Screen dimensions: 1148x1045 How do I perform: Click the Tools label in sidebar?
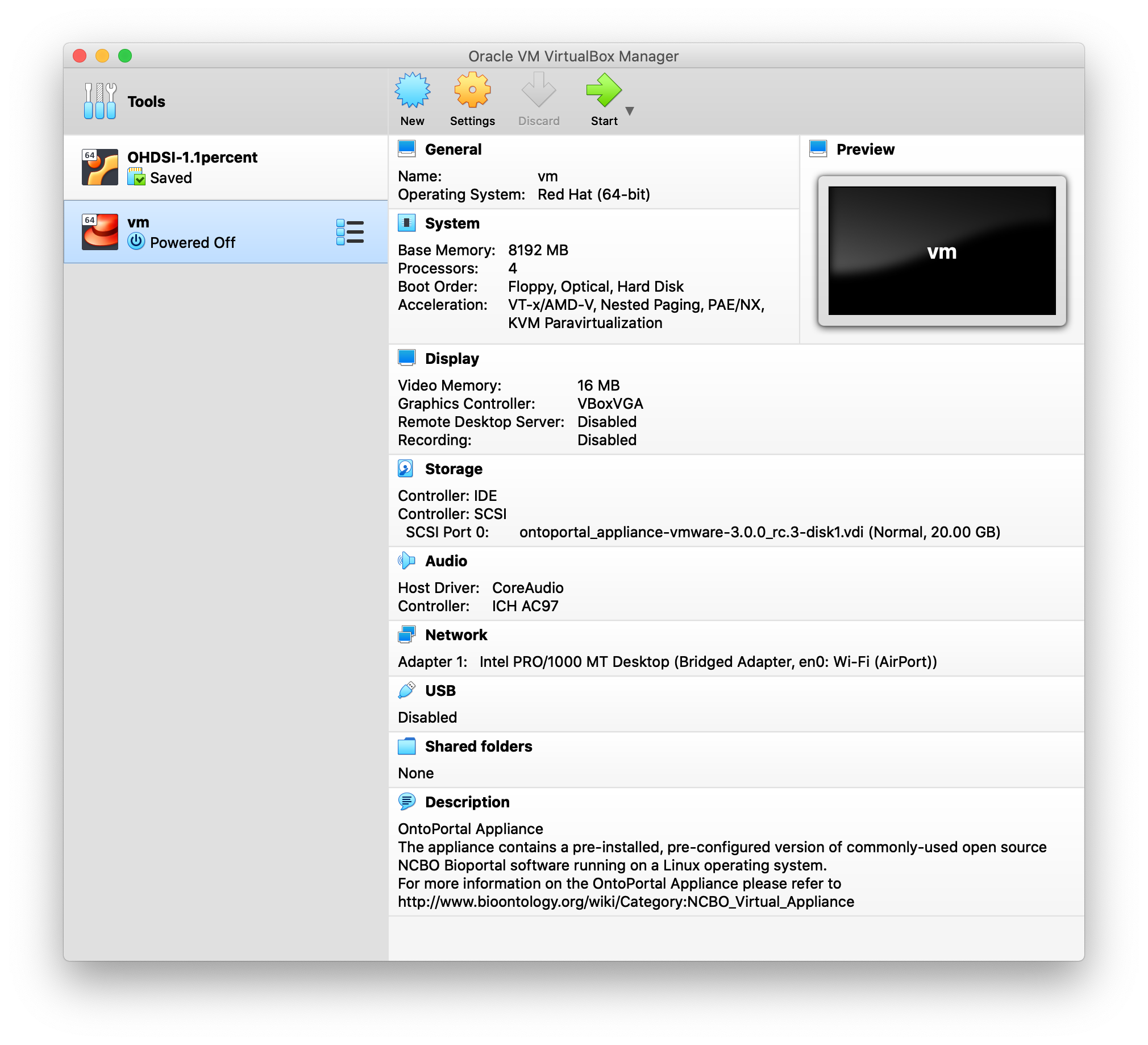[147, 101]
